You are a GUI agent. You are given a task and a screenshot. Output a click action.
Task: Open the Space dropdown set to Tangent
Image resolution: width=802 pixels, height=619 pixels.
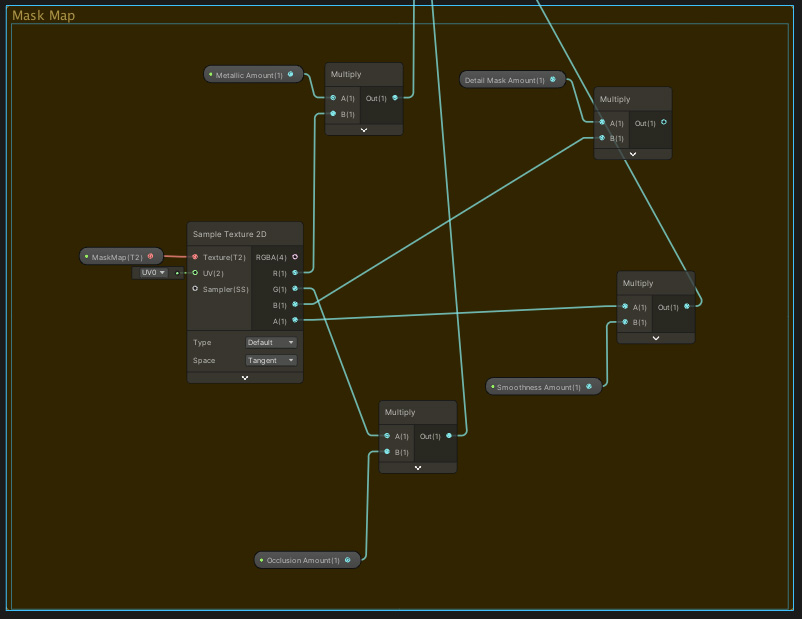pyautogui.click(x=271, y=360)
